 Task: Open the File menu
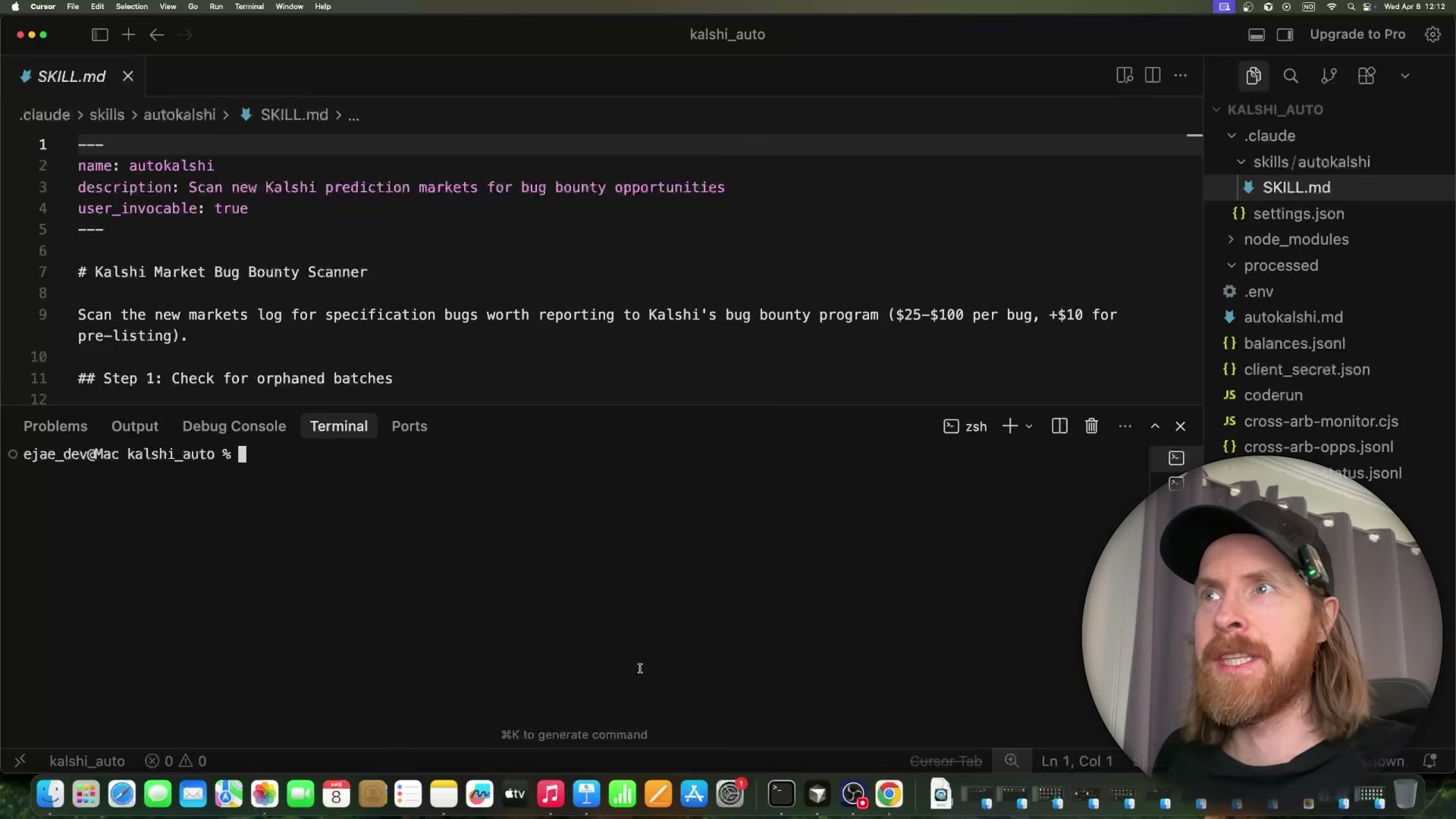(73, 6)
